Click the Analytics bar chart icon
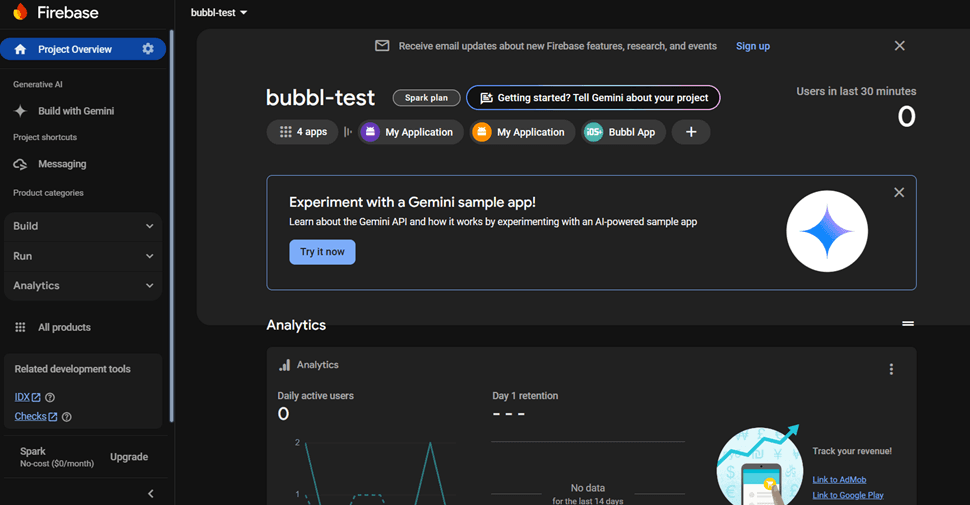970x505 pixels. click(285, 365)
